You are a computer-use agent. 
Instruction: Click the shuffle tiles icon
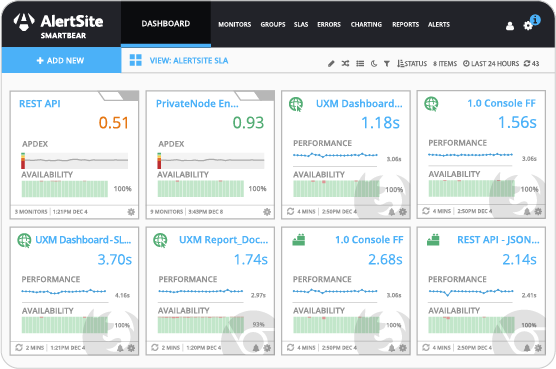coord(345,64)
